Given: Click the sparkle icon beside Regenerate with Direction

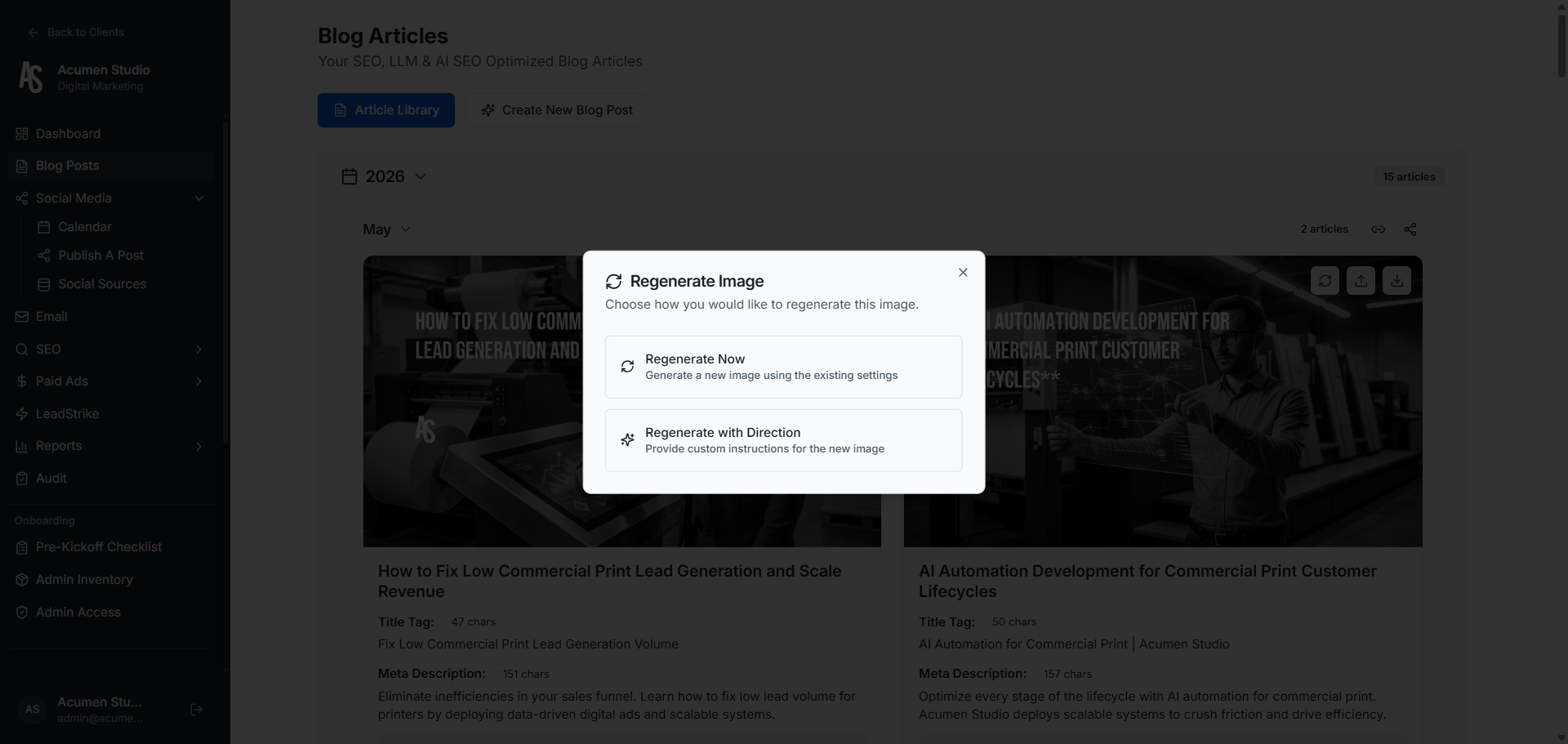Looking at the screenshot, I should pos(627,440).
